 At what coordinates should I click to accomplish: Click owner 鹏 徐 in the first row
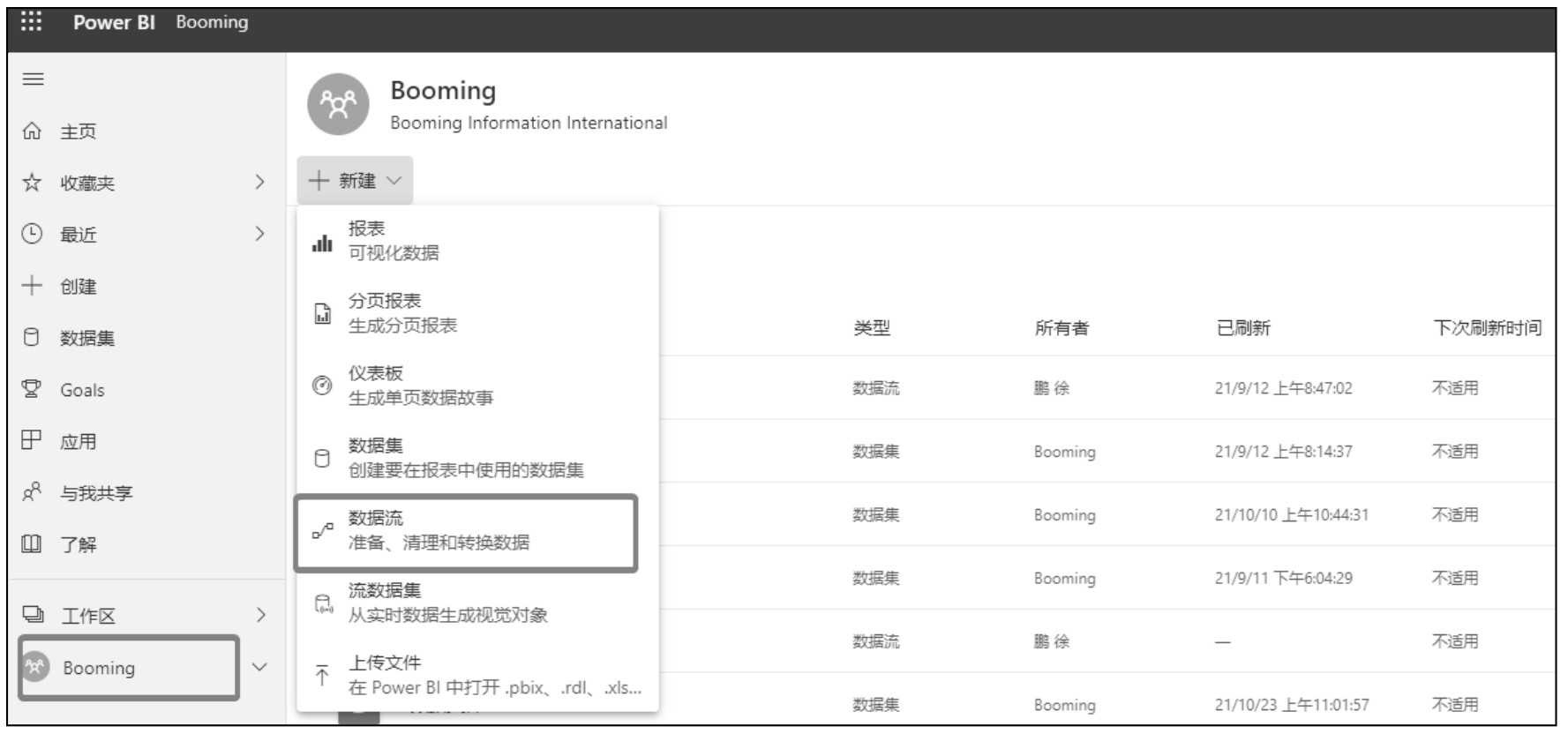(1052, 388)
